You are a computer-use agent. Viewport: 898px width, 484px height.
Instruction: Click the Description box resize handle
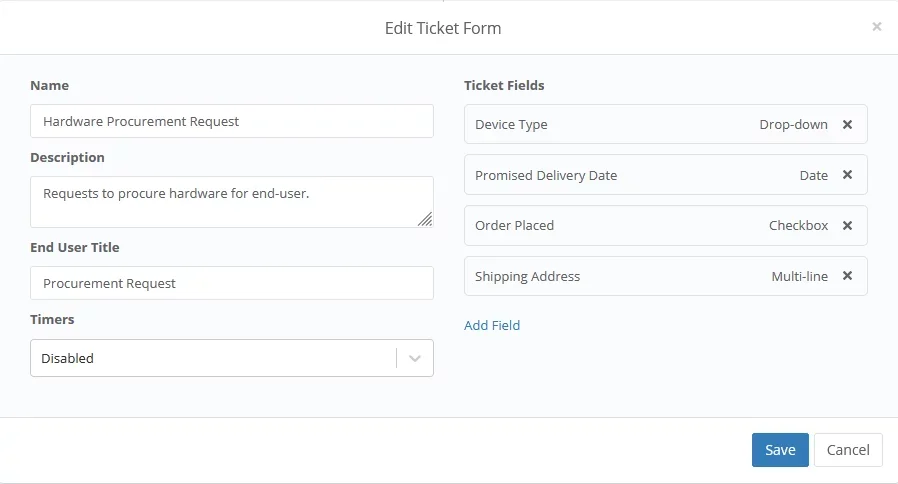point(425,219)
